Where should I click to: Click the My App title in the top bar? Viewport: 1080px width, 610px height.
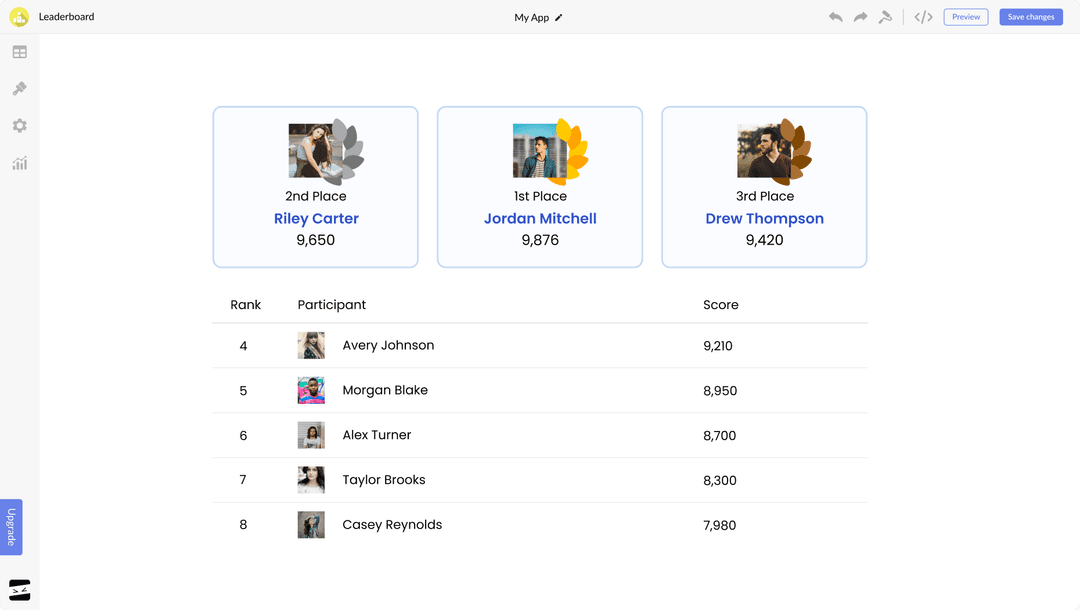pyautogui.click(x=531, y=17)
